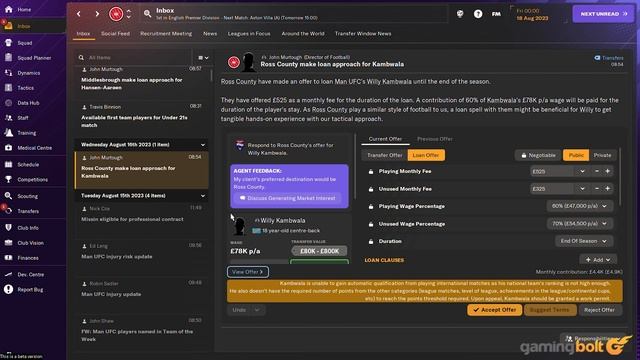Click the All Items search field
This screenshot has height=360, width=640.
135,58
